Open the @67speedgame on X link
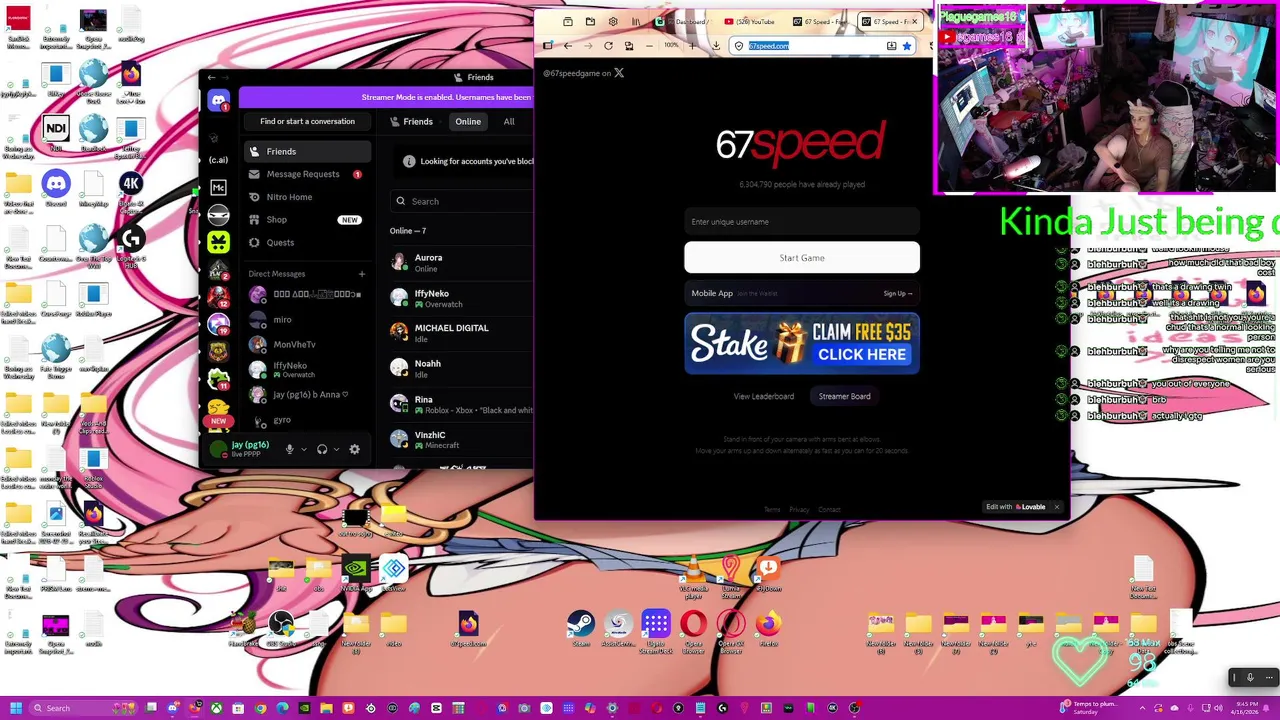Screen dimensions: 1280x720 click(x=584, y=73)
